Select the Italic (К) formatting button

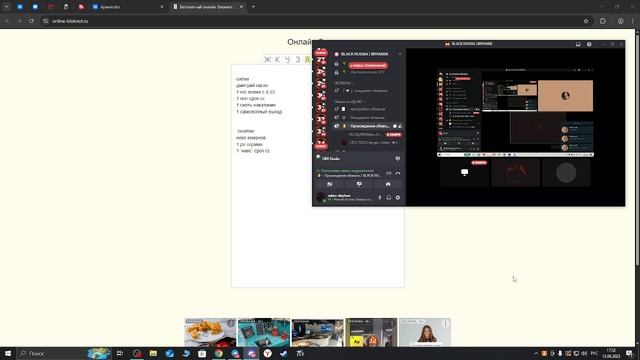[277, 60]
